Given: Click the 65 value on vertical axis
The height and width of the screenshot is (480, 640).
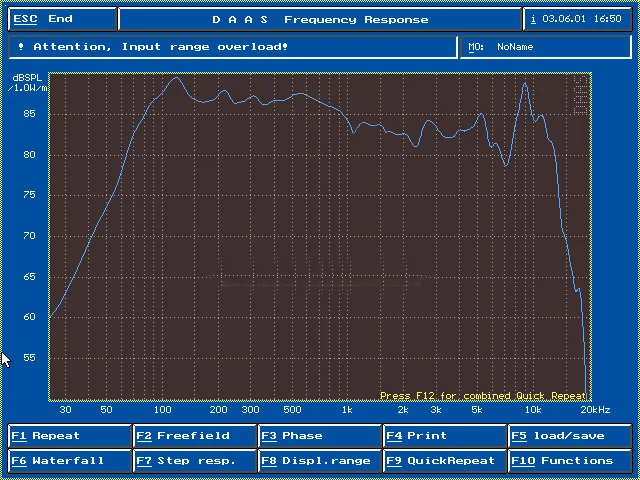Looking at the screenshot, I should click(x=29, y=276).
